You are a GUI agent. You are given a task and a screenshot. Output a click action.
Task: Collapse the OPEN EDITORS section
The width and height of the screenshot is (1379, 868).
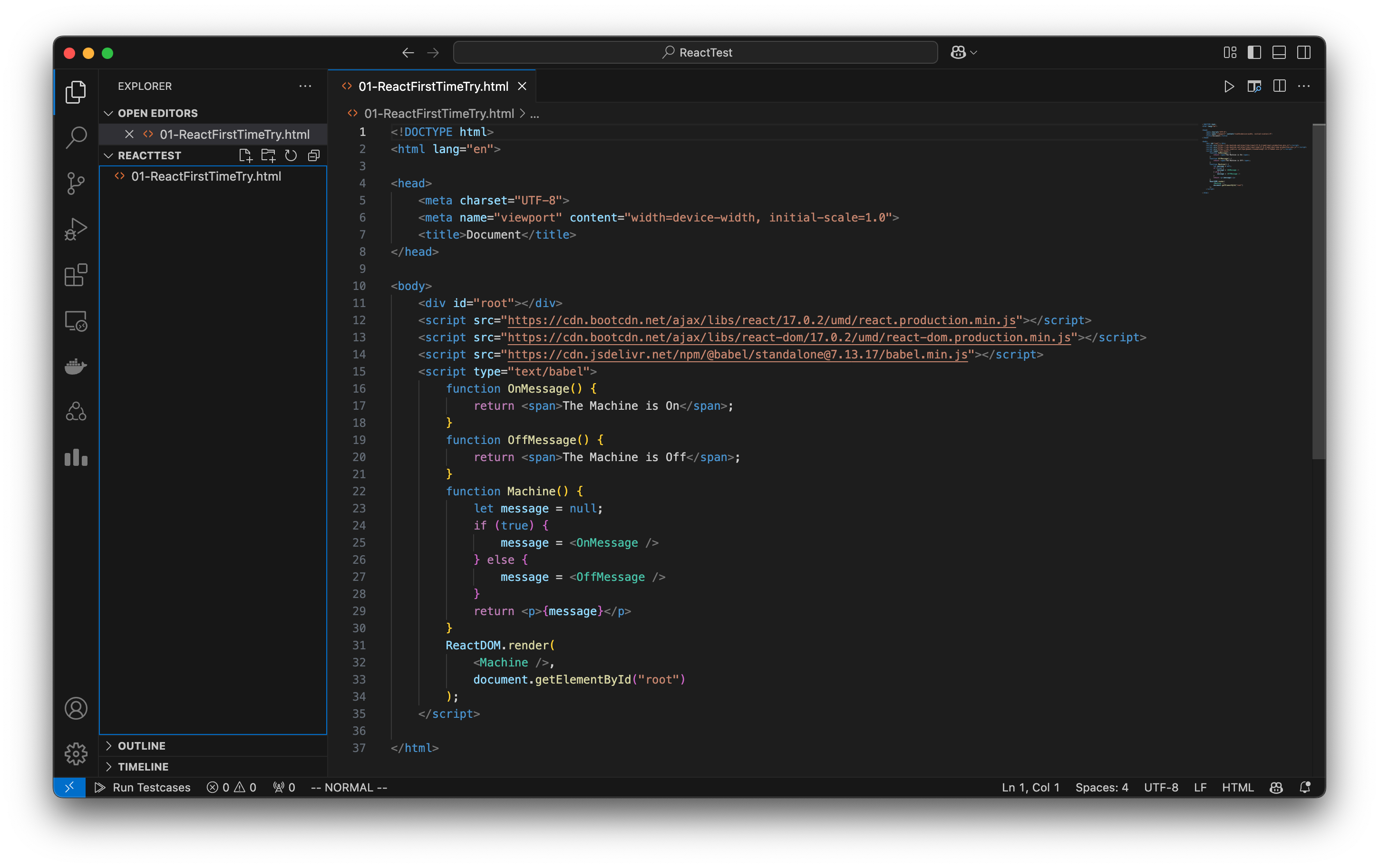[109, 113]
